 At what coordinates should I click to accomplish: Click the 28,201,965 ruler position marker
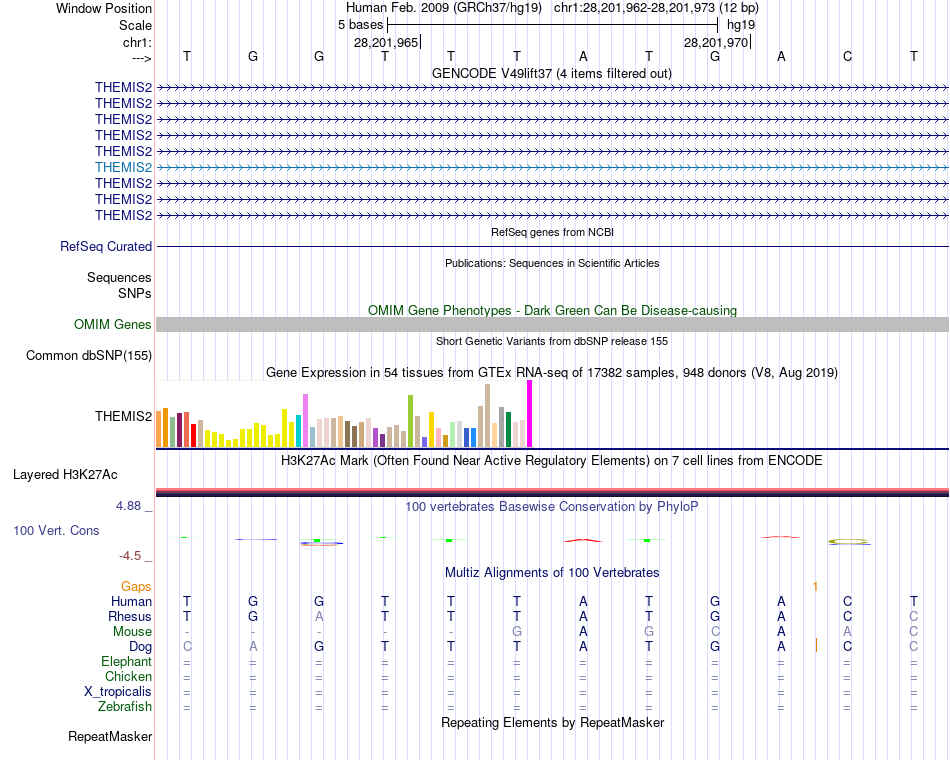[386, 42]
